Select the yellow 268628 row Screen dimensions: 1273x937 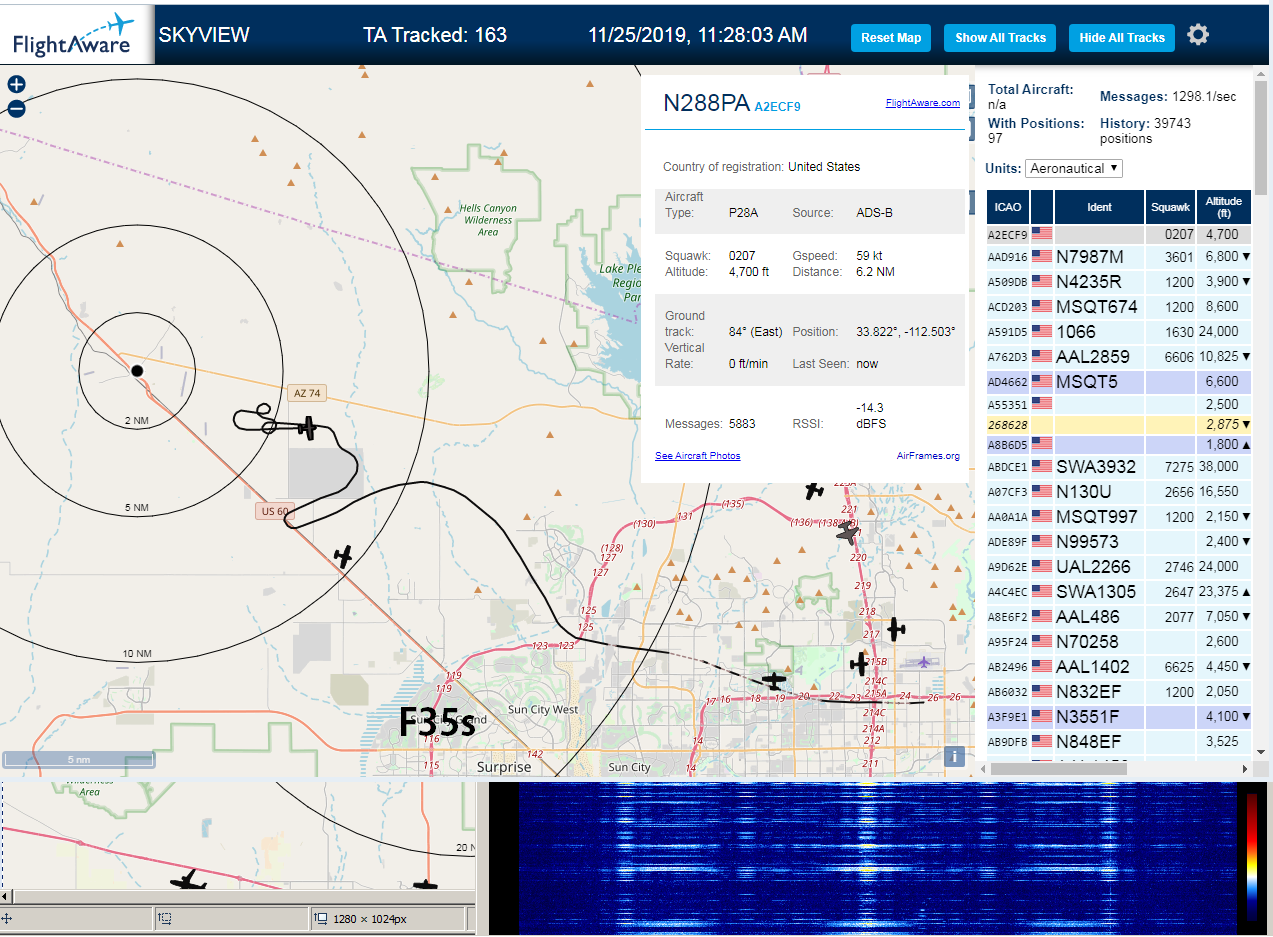pos(1119,425)
